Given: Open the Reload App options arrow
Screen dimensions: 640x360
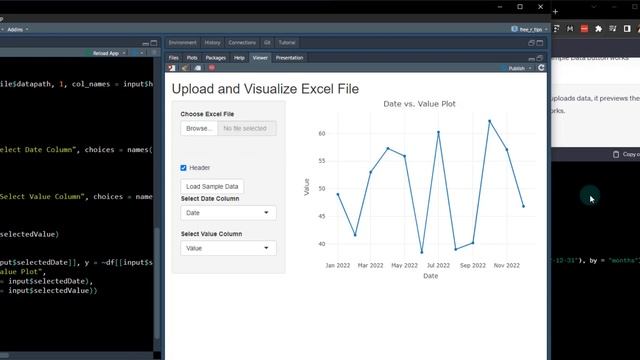Looking at the screenshot, I should 124,53.
